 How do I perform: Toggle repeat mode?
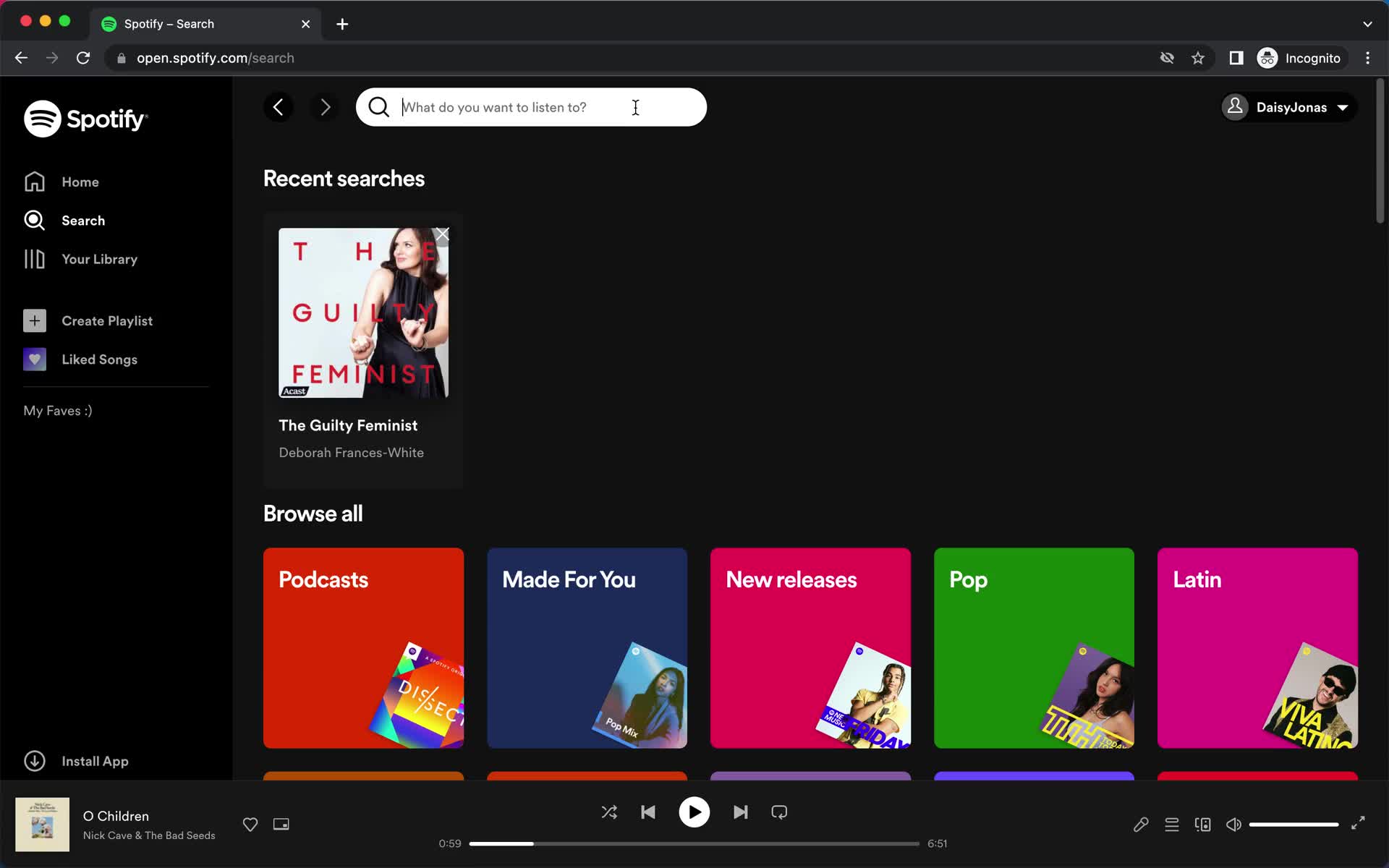(779, 812)
